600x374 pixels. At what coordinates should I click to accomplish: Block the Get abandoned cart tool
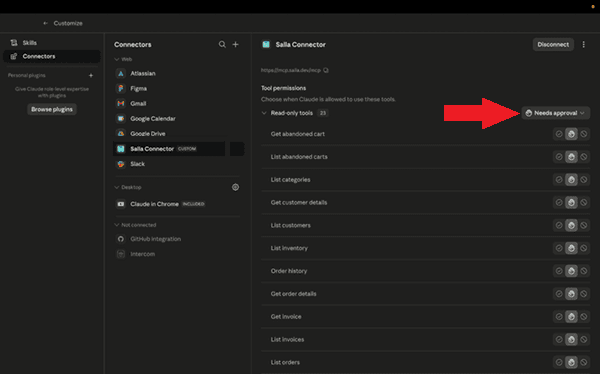click(x=584, y=134)
